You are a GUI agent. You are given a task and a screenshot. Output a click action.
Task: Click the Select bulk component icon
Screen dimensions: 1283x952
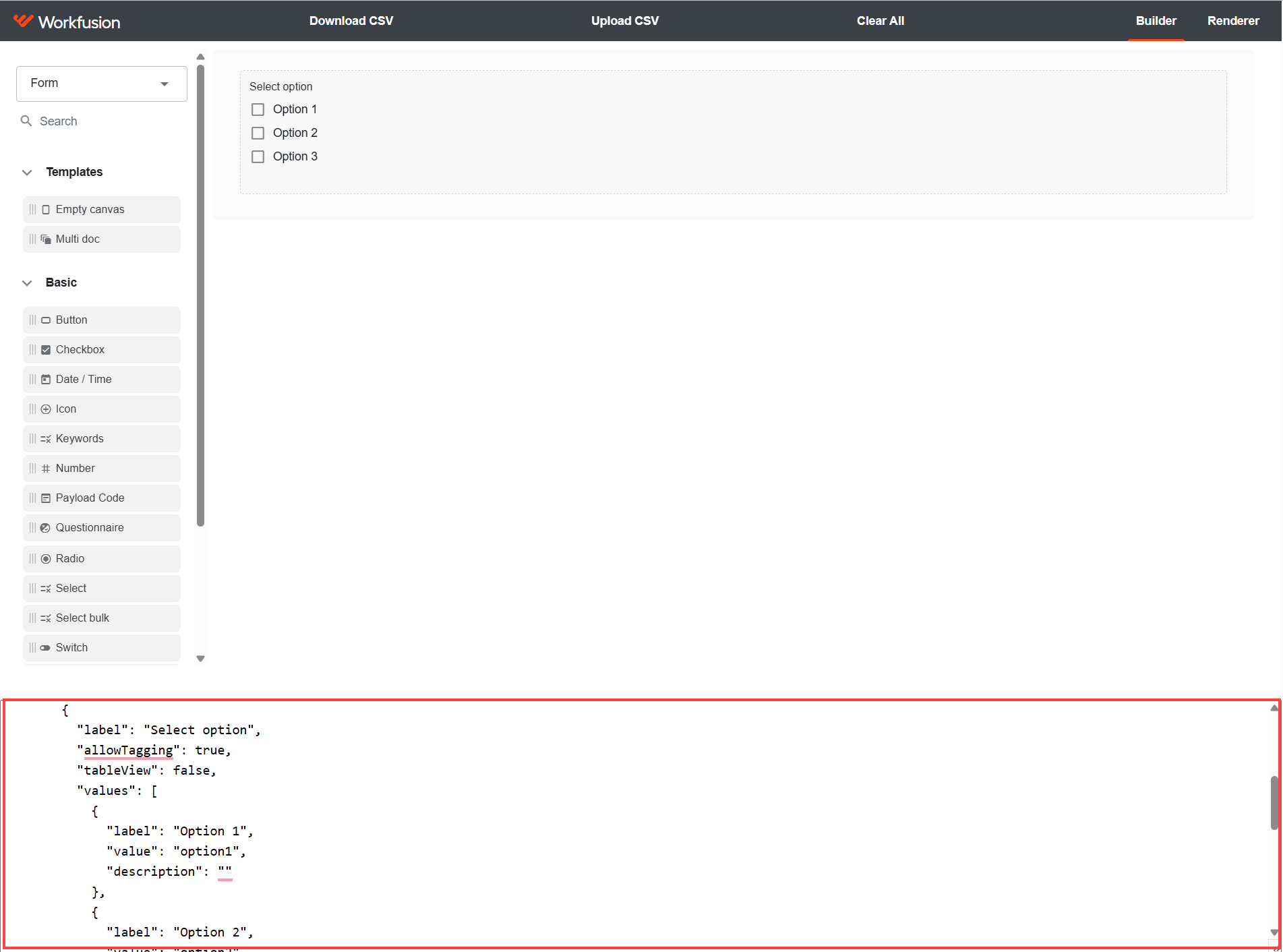pos(46,618)
